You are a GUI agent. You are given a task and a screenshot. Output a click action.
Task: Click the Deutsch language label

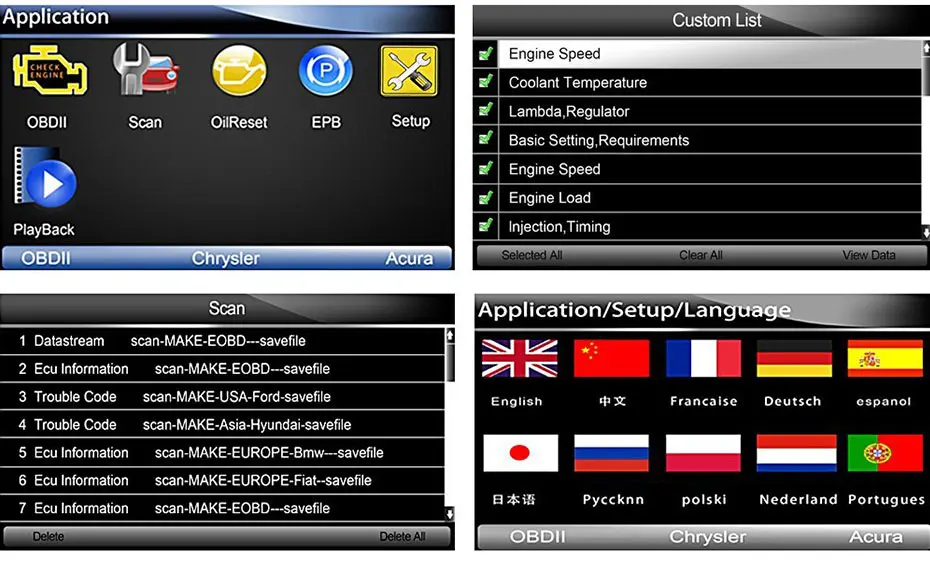(x=792, y=402)
